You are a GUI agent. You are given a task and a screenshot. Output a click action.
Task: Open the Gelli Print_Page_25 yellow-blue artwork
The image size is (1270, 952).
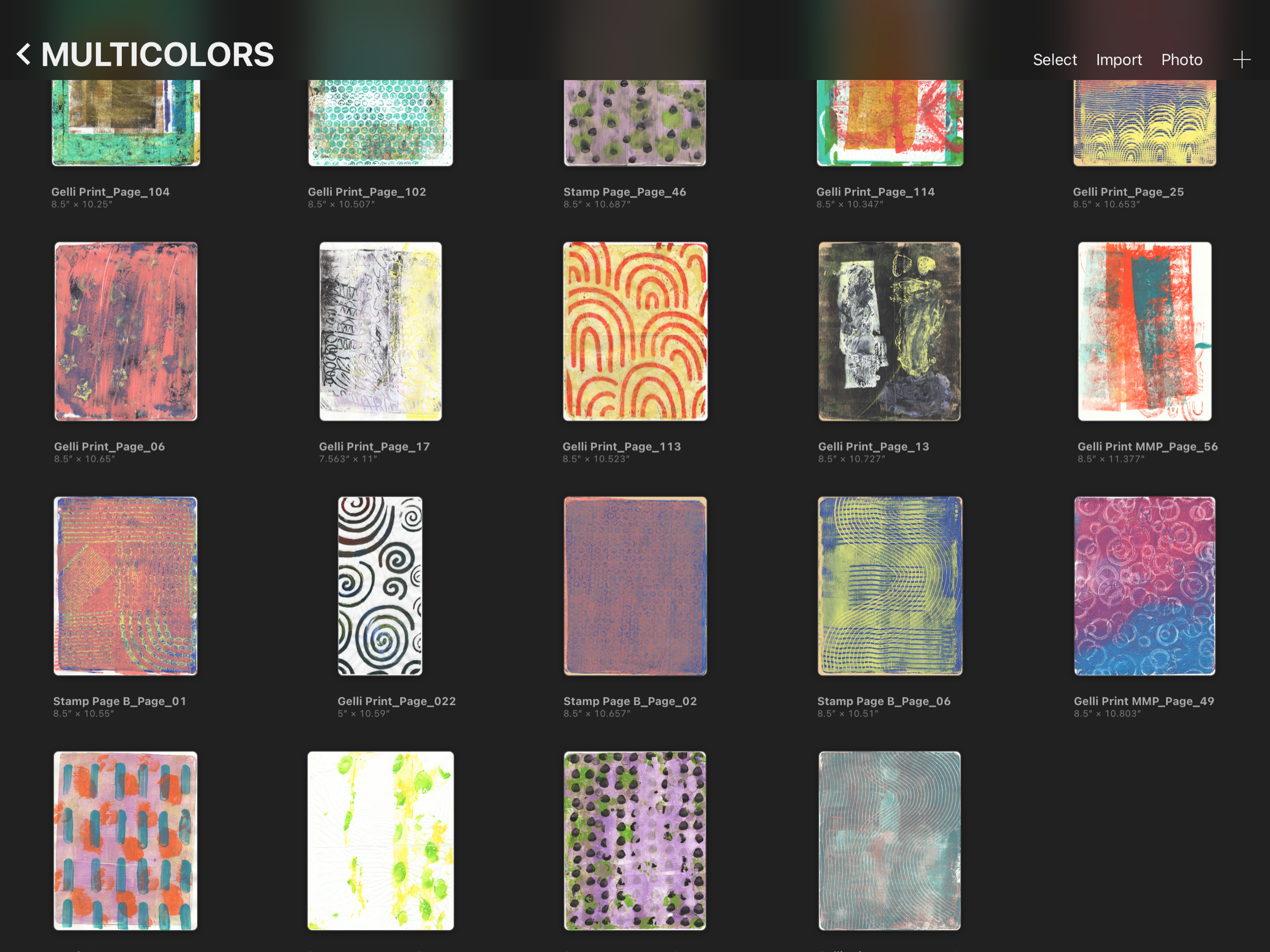click(1144, 123)
